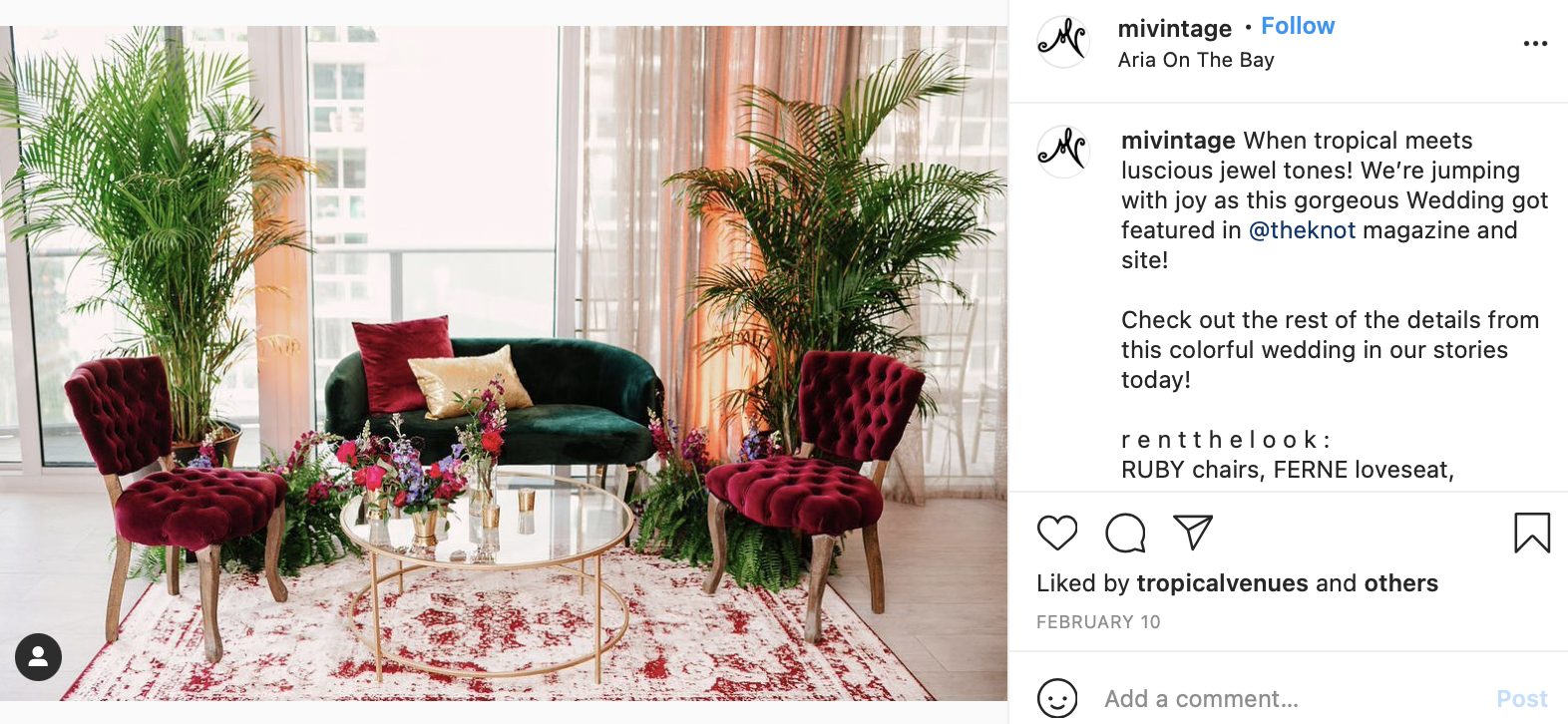This screenshot has width=1568, height=724.
Task: Open the mivintage username in the caption
Action: 1178,141
